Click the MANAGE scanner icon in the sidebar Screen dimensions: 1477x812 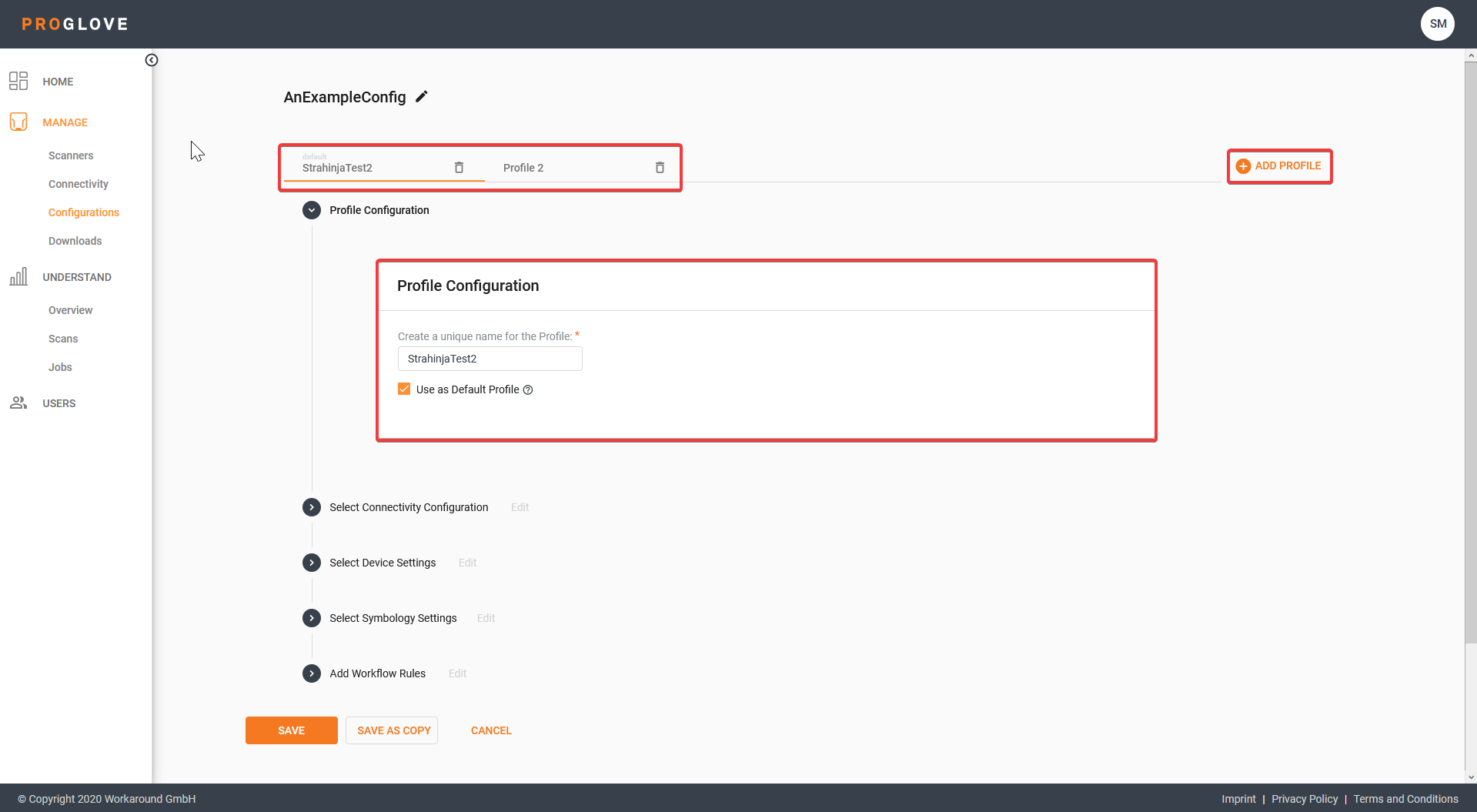(18, 122)
